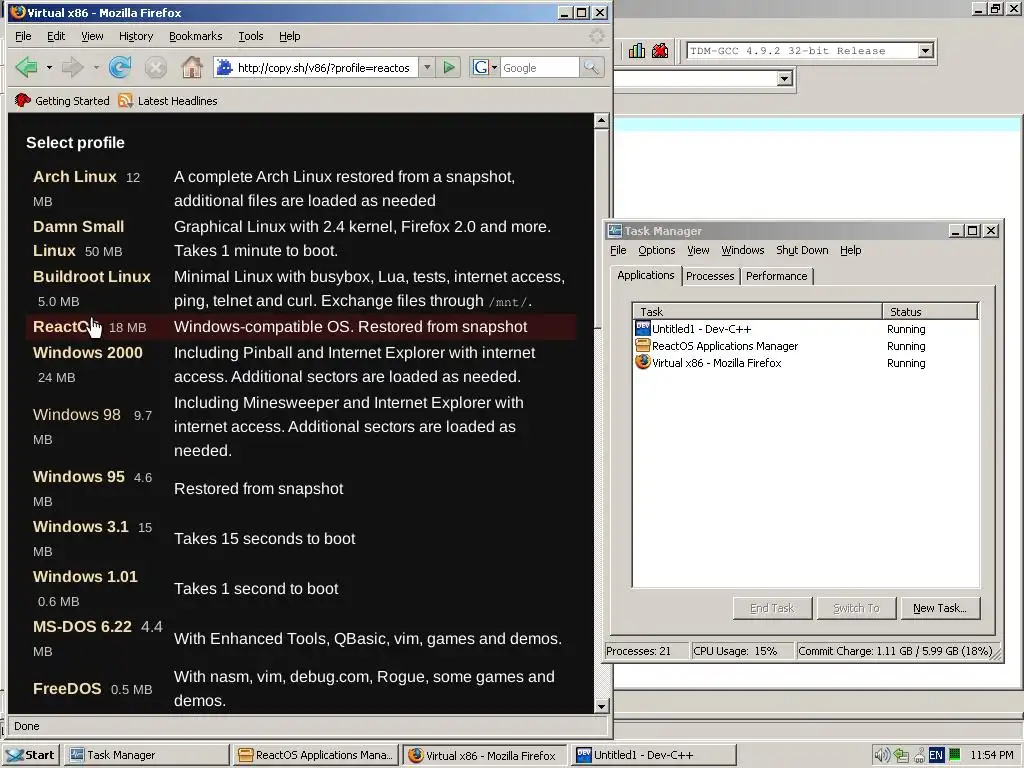Select Untitled1 - Dev-C++ task row
The width and height of the screenshot is (1024, 768).
point(806,328)
